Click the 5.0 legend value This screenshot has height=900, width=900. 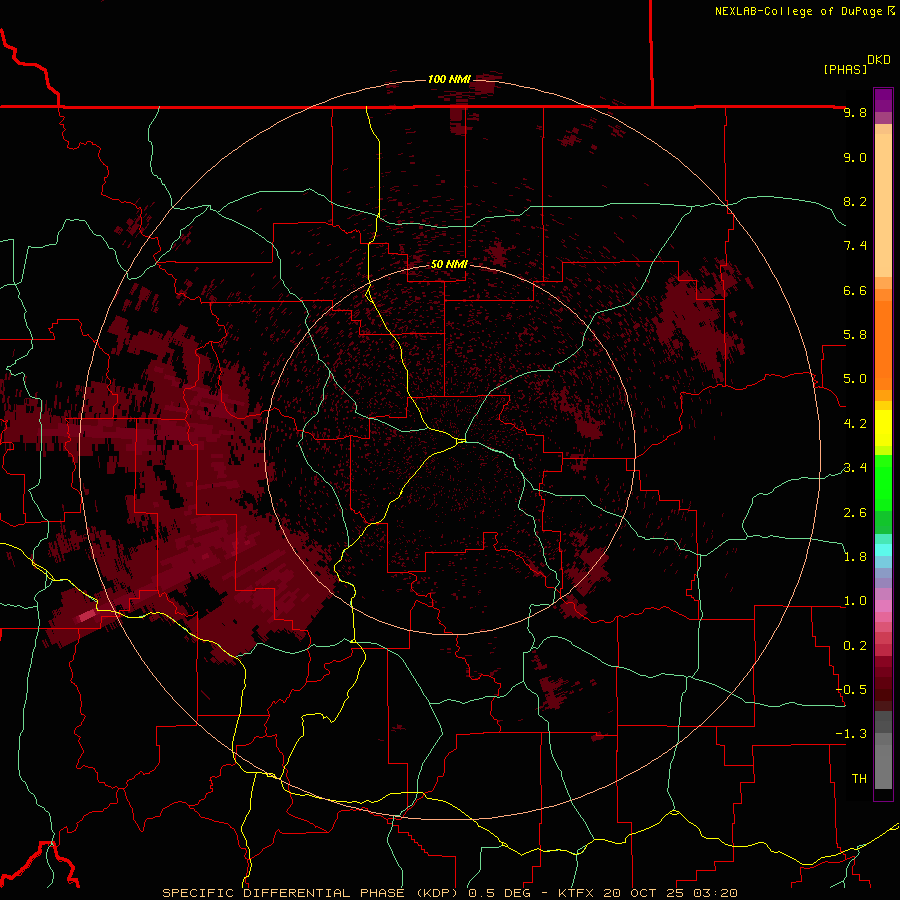tap(855, 379)
